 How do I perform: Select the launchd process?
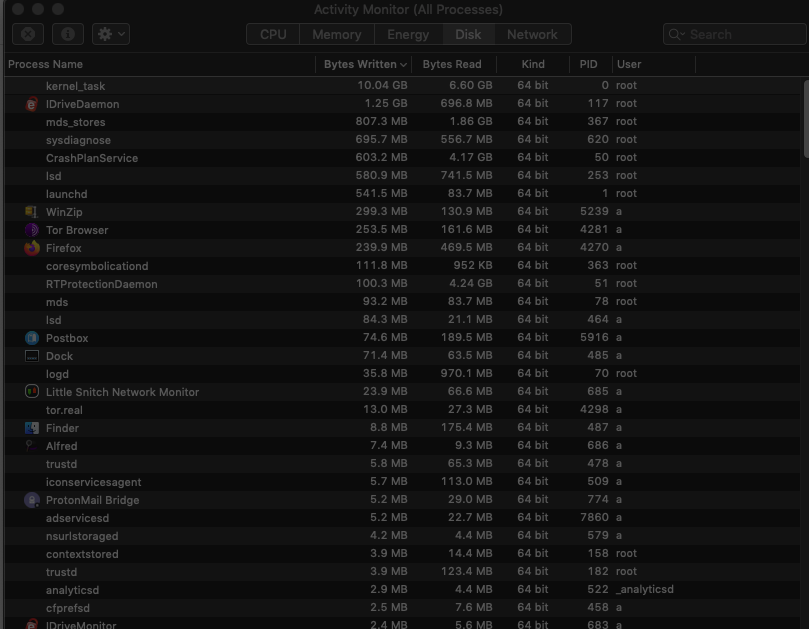[x=402, y=194]
